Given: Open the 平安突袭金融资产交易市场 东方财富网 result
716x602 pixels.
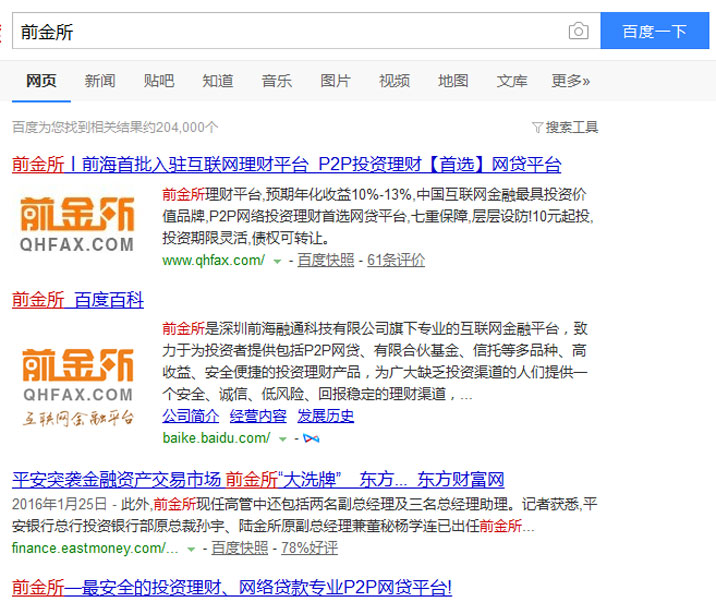Looking at the screenshot, I should pos(258,479).
